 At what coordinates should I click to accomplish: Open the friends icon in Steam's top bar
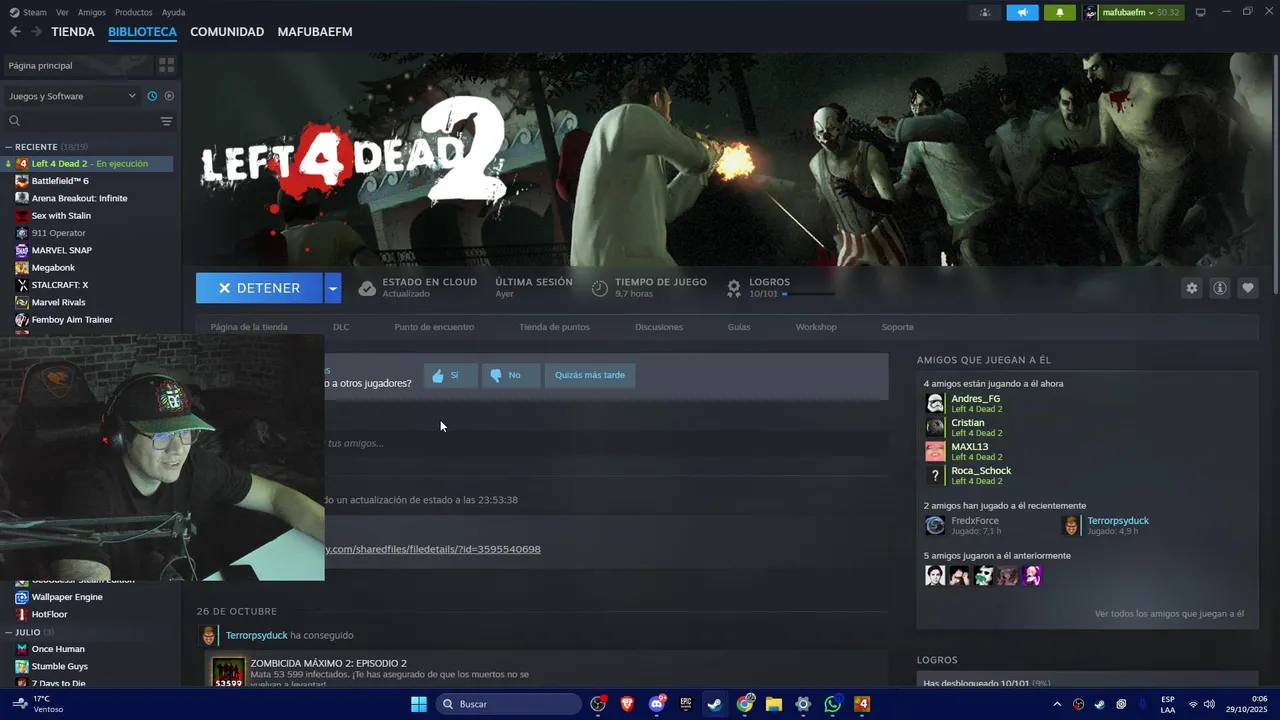(x=985, y=12)
